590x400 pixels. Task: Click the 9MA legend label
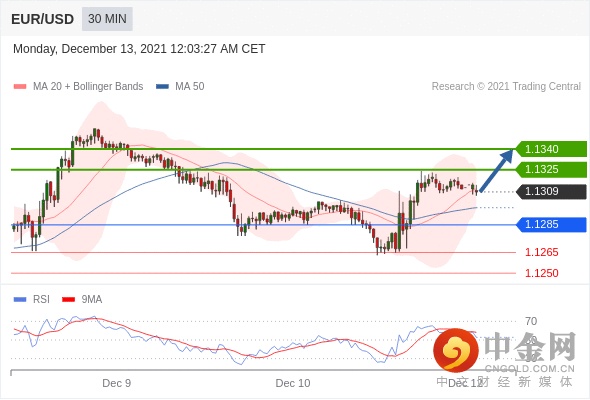(92, 300)
